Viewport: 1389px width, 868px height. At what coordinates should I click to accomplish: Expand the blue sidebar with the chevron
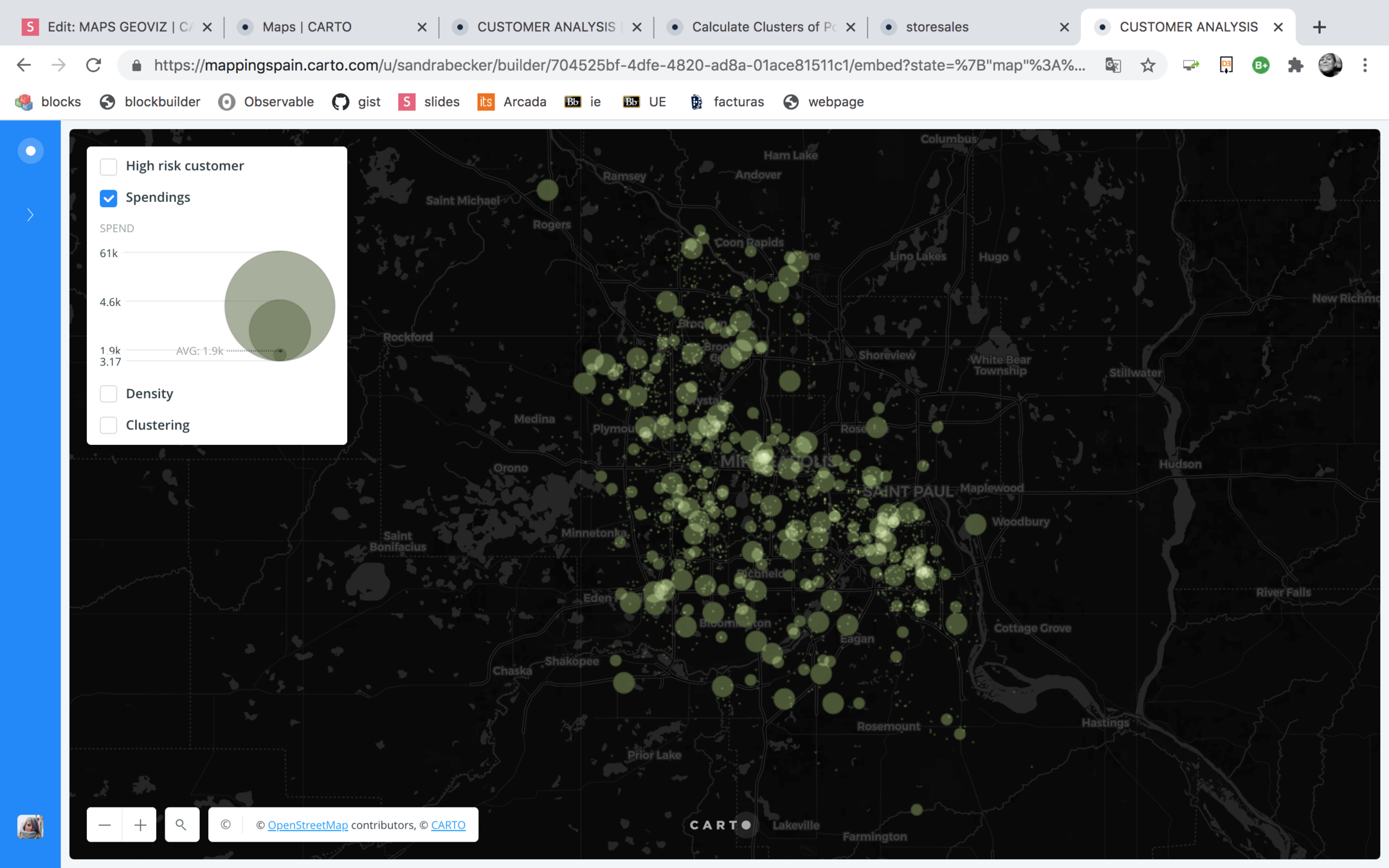coord(30,215)
